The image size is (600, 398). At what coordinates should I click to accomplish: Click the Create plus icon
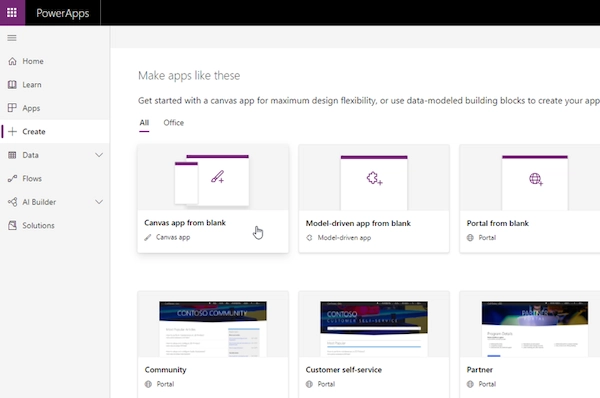tap(12, 132)
